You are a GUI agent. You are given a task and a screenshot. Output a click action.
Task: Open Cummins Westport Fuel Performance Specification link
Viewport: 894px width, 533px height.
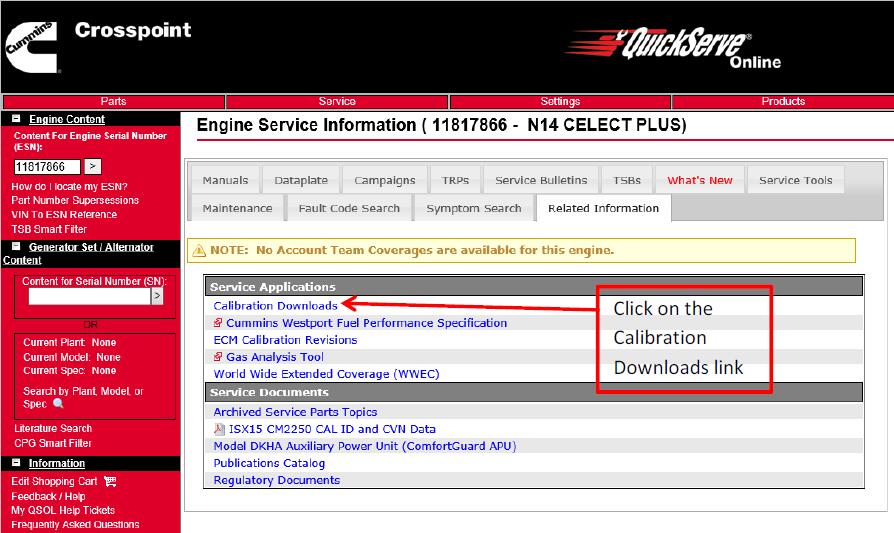(x=367, y=323)
